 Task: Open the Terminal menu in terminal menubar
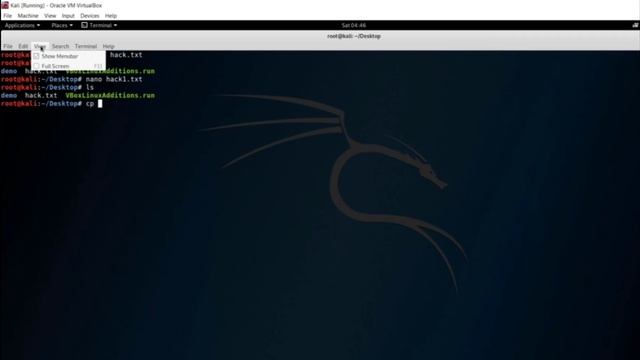[86, 46]
